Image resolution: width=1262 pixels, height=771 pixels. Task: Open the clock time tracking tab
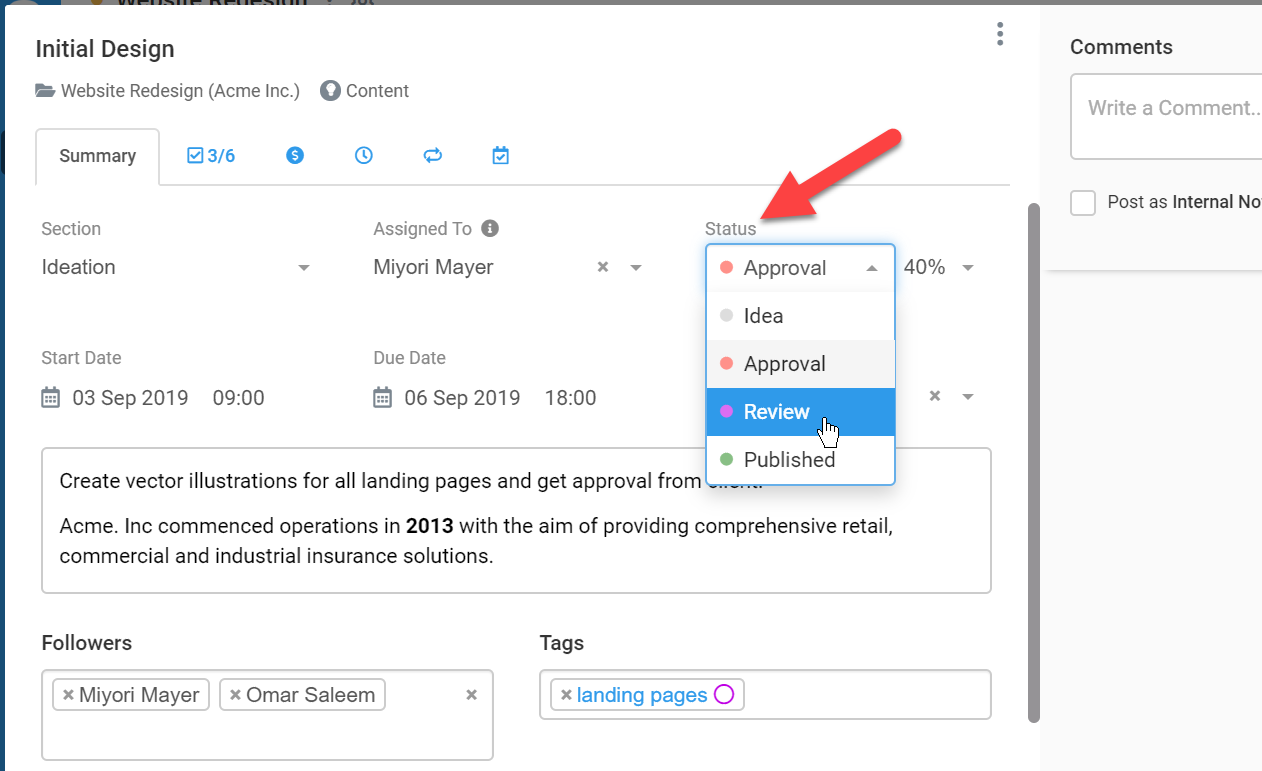[x=364, y=156]
